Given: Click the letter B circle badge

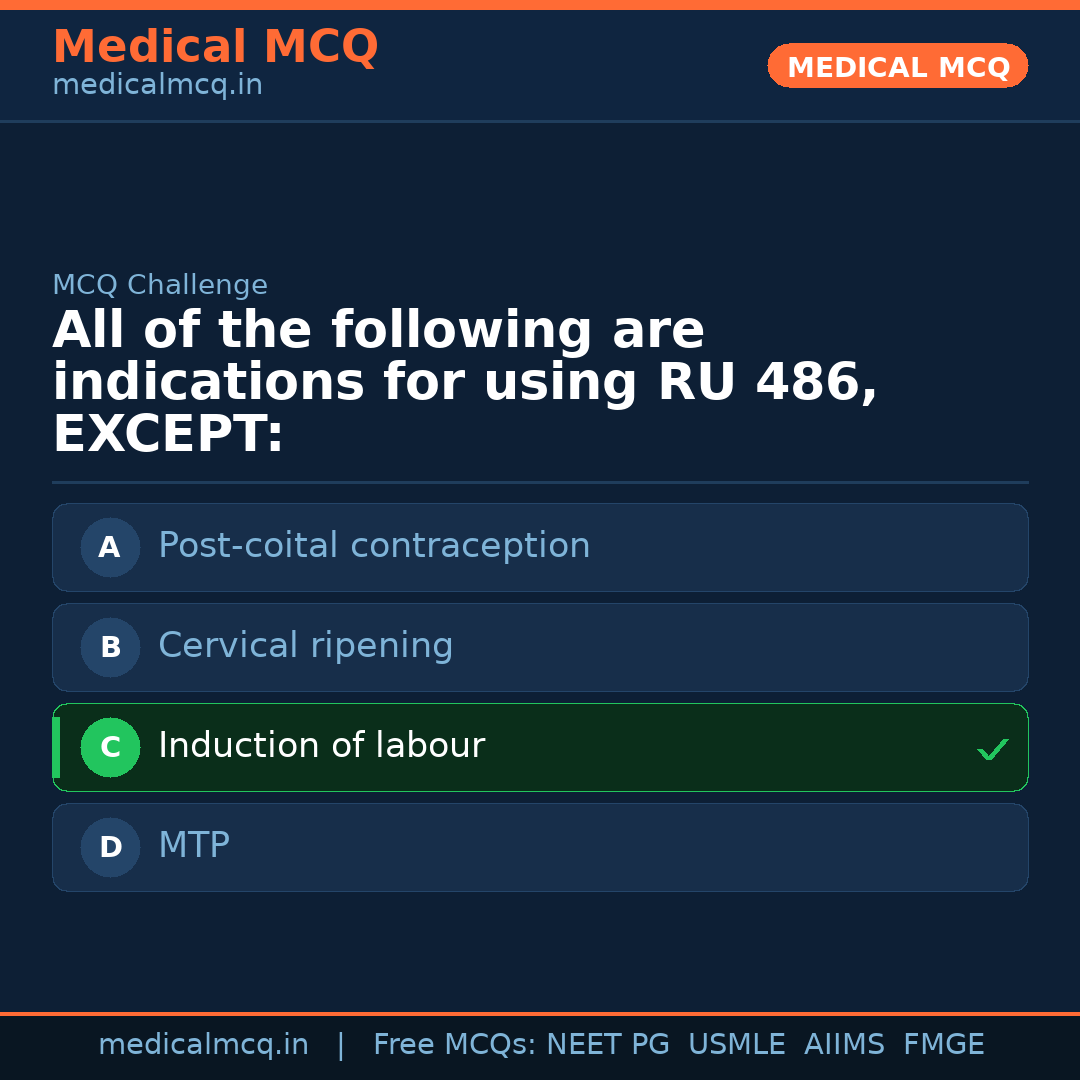Looking at the screenshot, I should pyautogui.click(x=110, y=647).
